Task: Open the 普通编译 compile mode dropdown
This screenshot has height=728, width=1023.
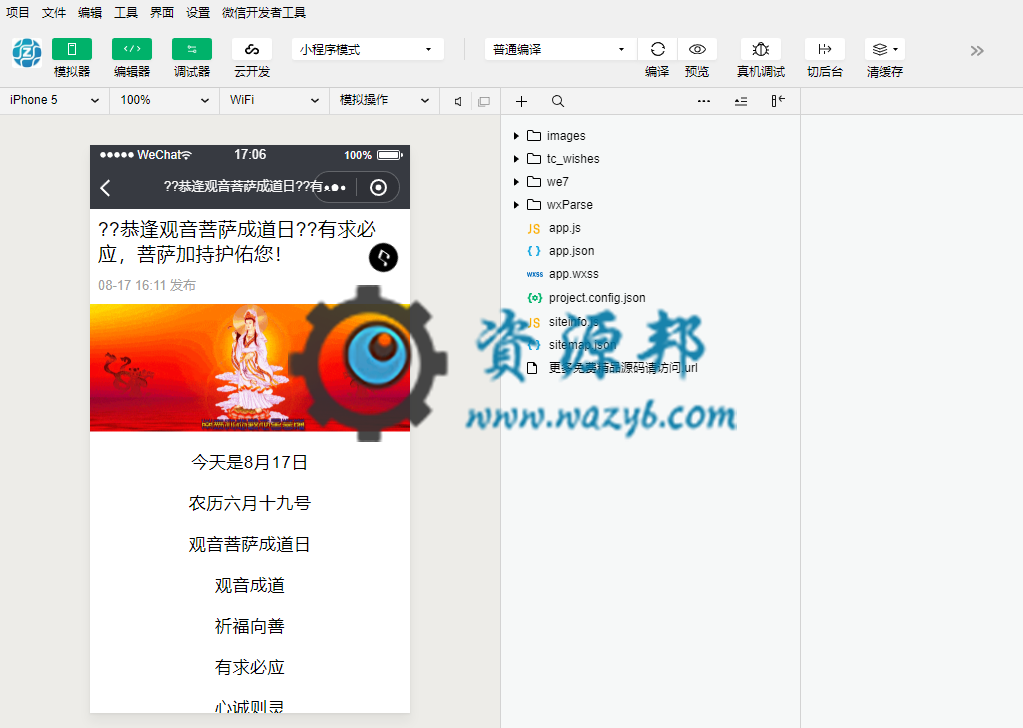Action: [560, 50]
